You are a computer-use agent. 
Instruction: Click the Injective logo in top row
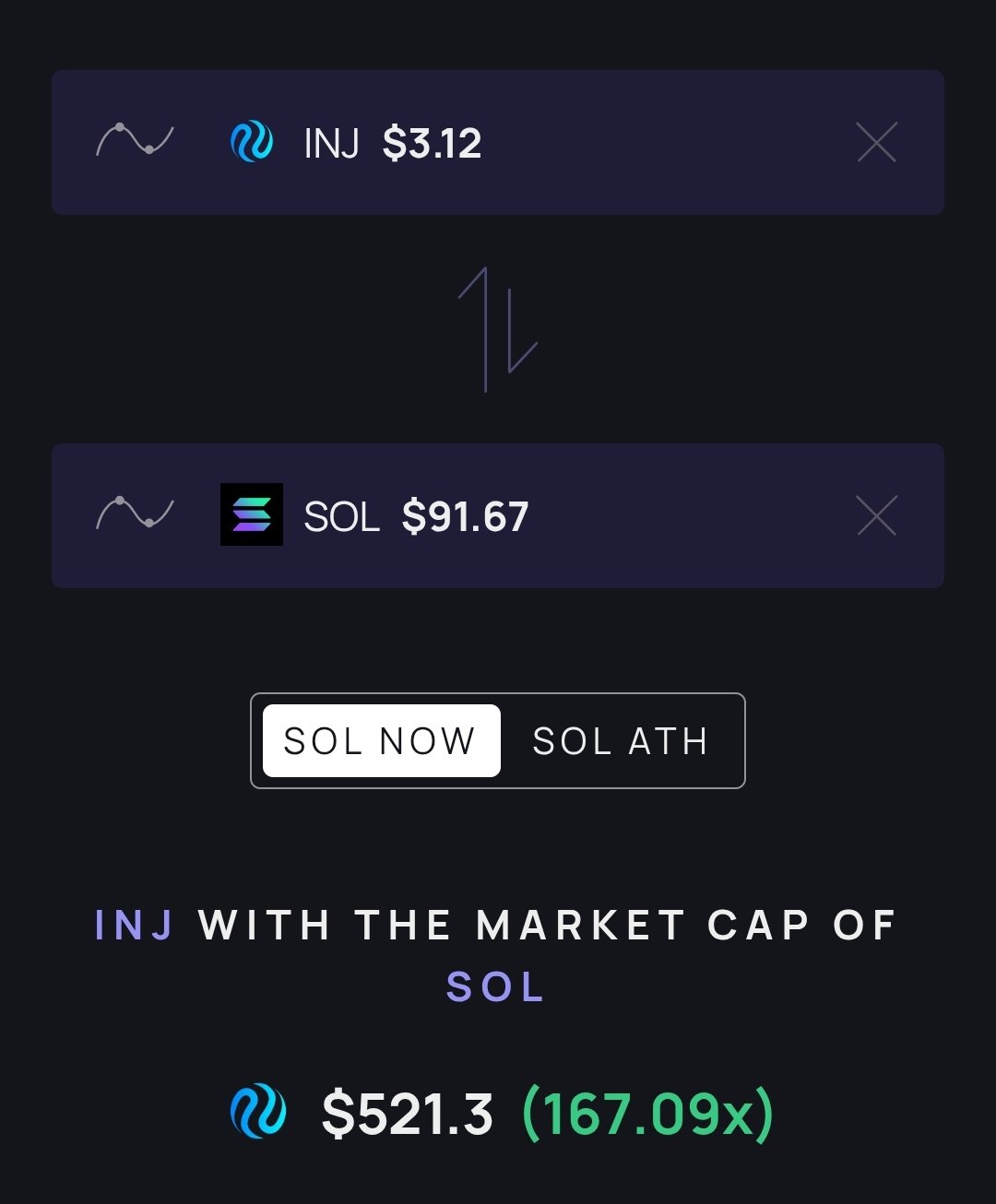pos(251,143)
